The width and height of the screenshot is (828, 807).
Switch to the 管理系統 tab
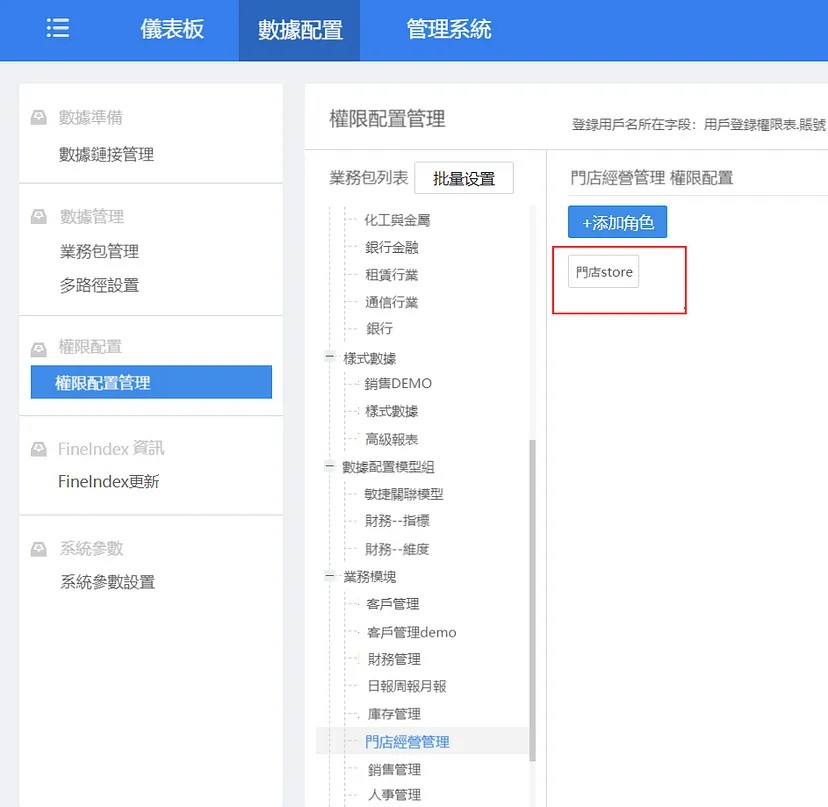pyautogui.click(x=449, y=29)
